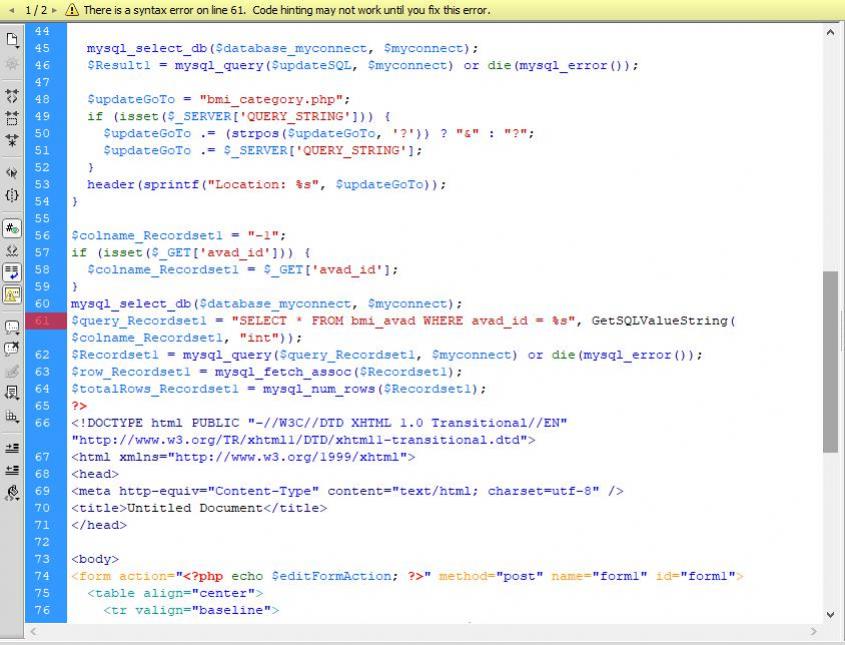Click the header(sprintf("Location: %s" line
845x645 pixels.
(267, 184)
